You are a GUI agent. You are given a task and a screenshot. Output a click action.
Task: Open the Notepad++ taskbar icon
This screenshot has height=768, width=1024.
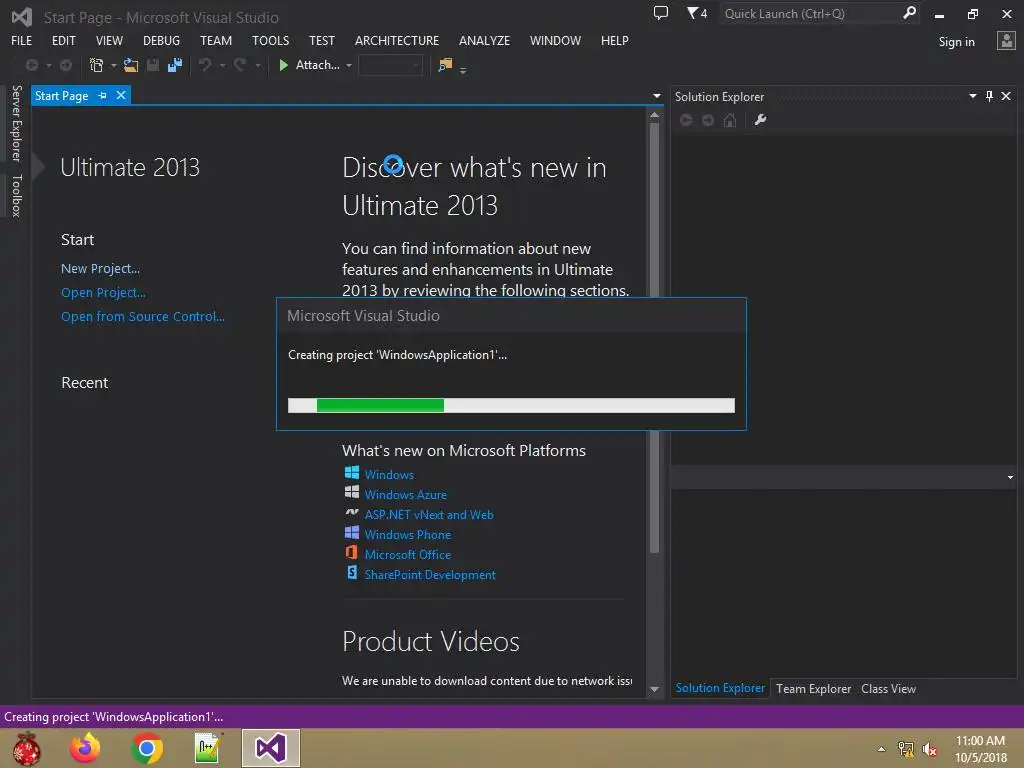tap(208, 748)
